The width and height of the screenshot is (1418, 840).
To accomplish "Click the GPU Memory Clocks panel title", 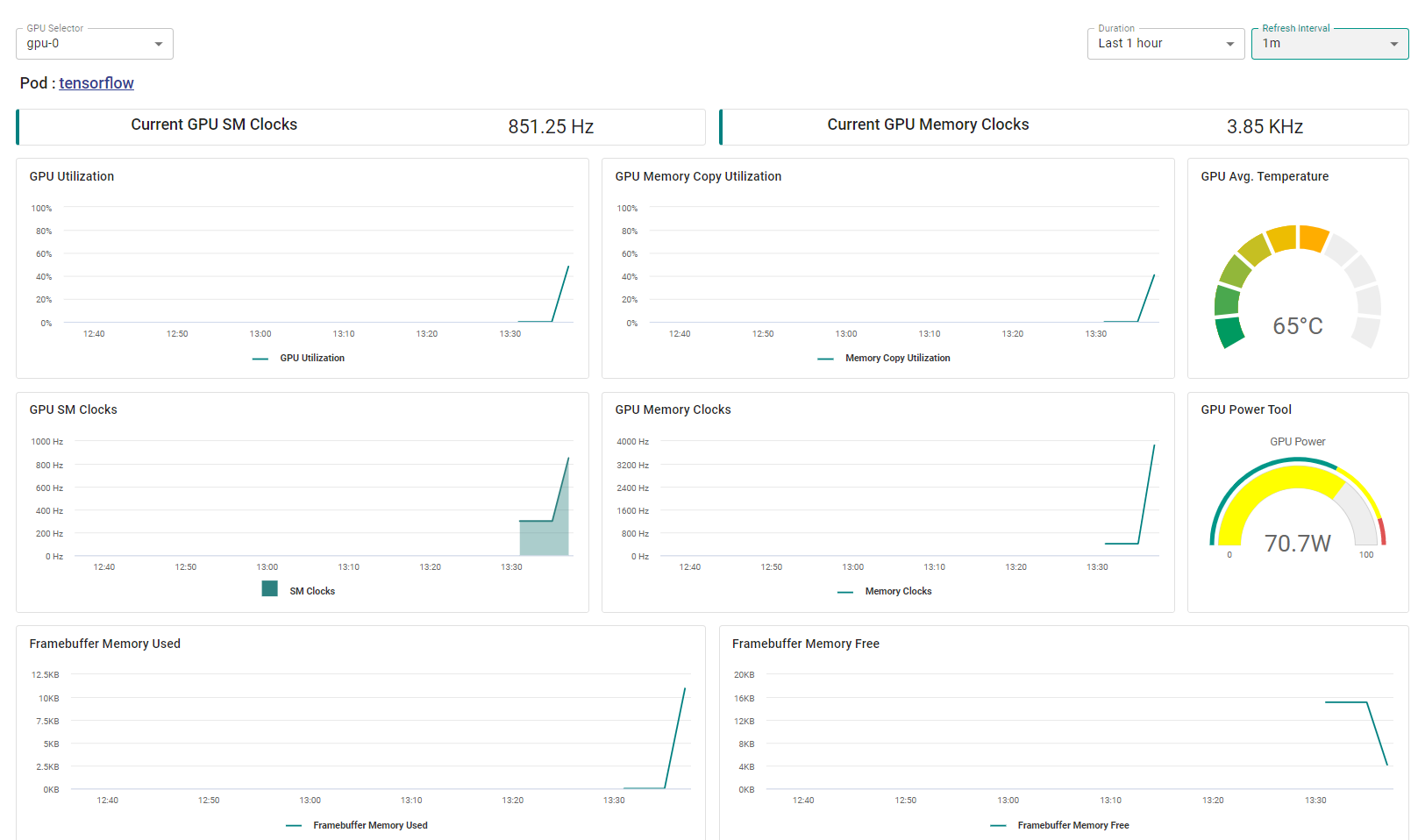I will (x=673, y=409).
